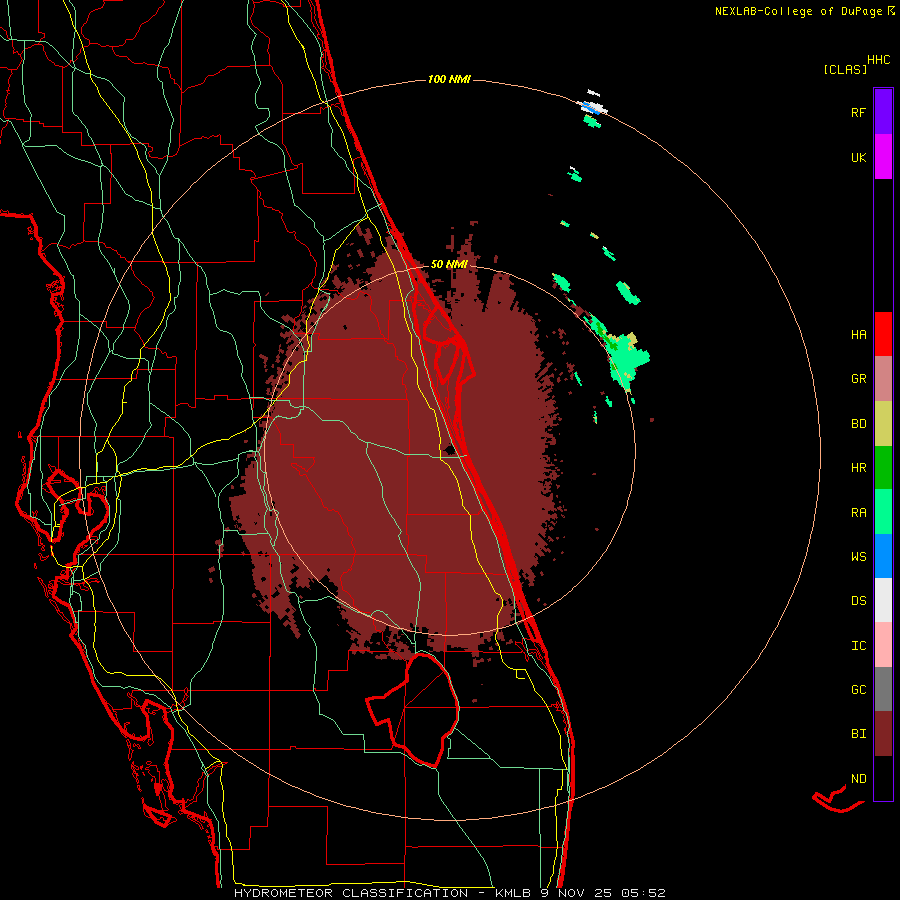Click the HA red legend swatch
Image resolution: width=900 pixels, height=900 pixels.
pyautogui.click(x=883, y=334)
